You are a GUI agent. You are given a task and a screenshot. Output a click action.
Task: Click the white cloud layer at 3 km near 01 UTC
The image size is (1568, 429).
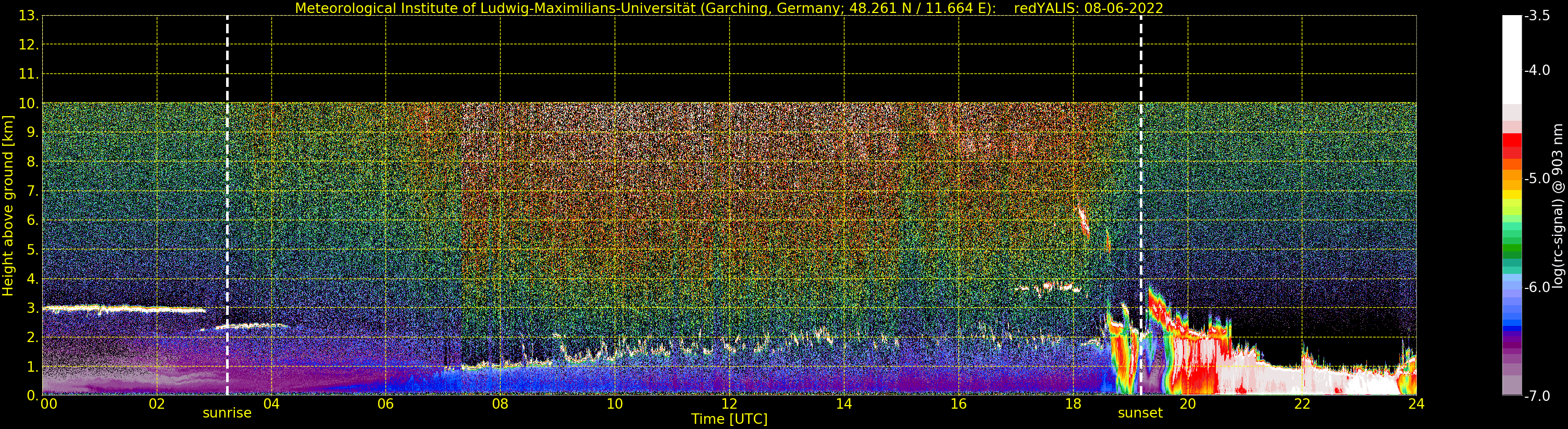point(123,309)
